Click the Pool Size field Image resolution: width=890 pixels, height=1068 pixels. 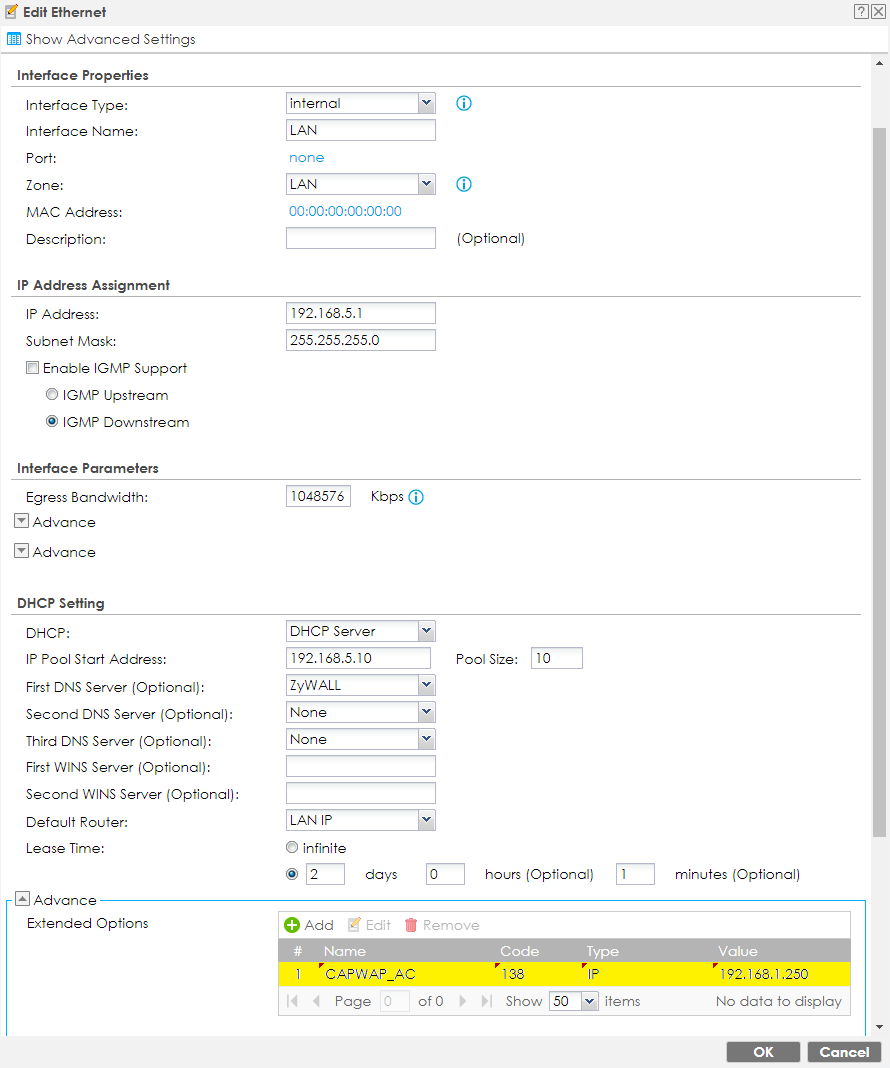pyautogui.click(x=556, y=658)
